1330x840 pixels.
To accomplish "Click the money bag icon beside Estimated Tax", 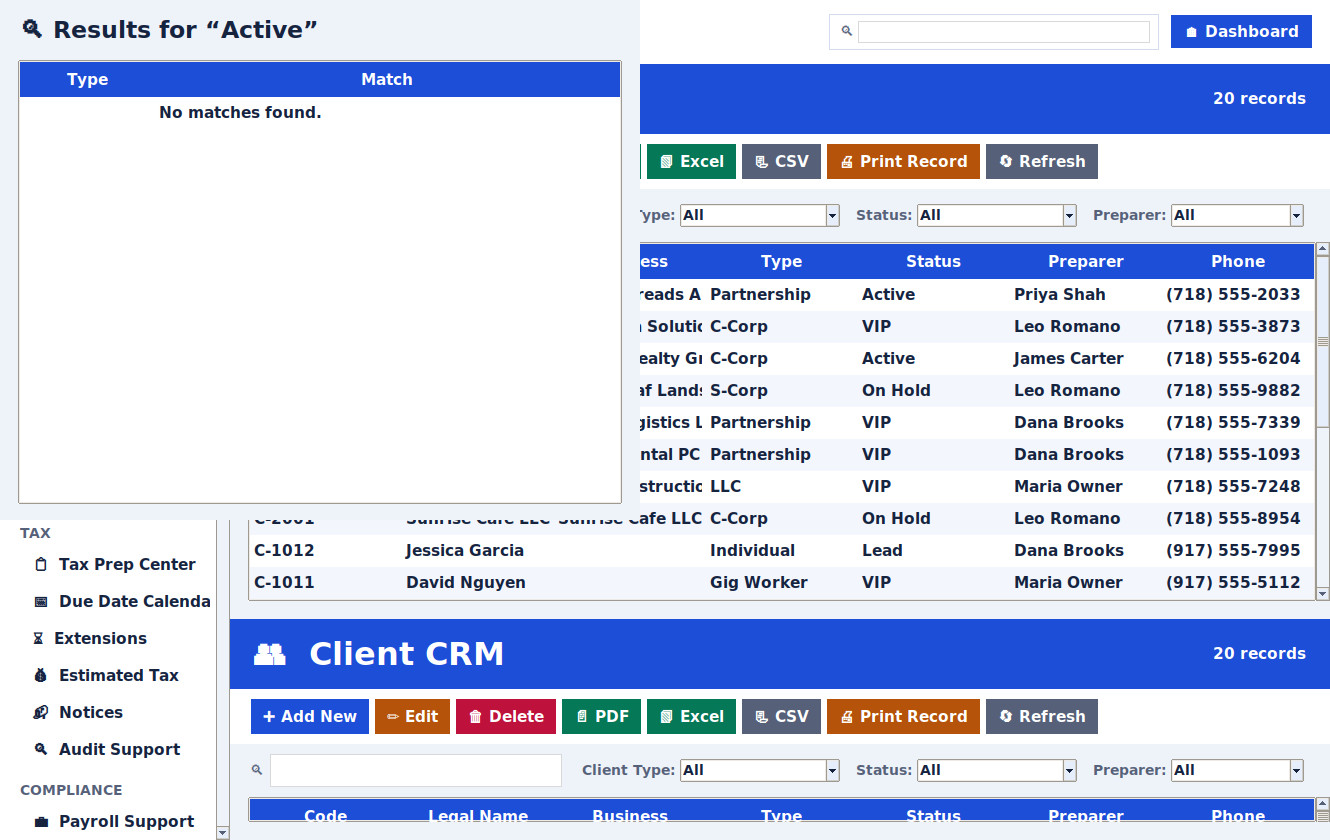I will click(41, 675).
